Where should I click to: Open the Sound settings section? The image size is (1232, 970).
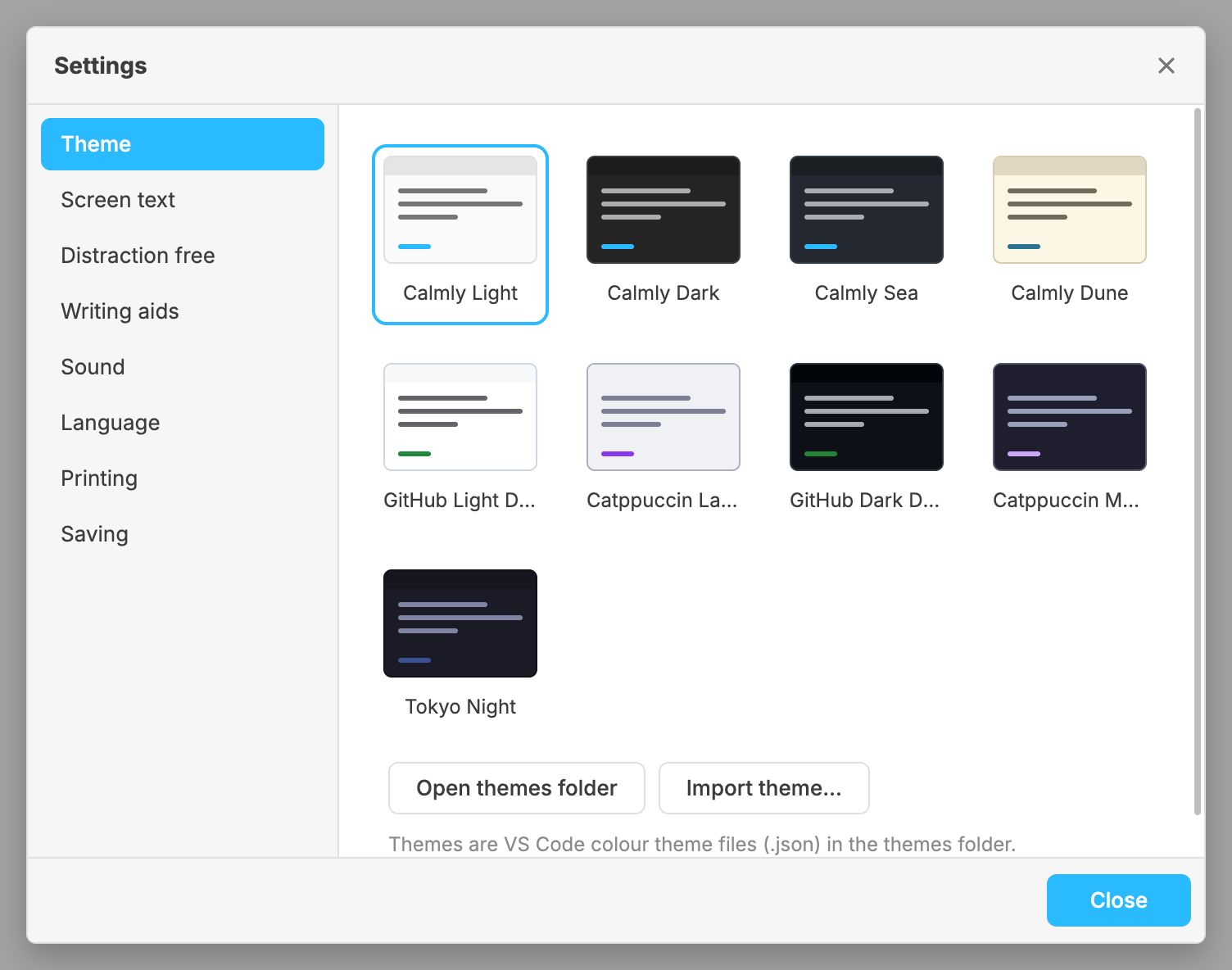(183, 367)
